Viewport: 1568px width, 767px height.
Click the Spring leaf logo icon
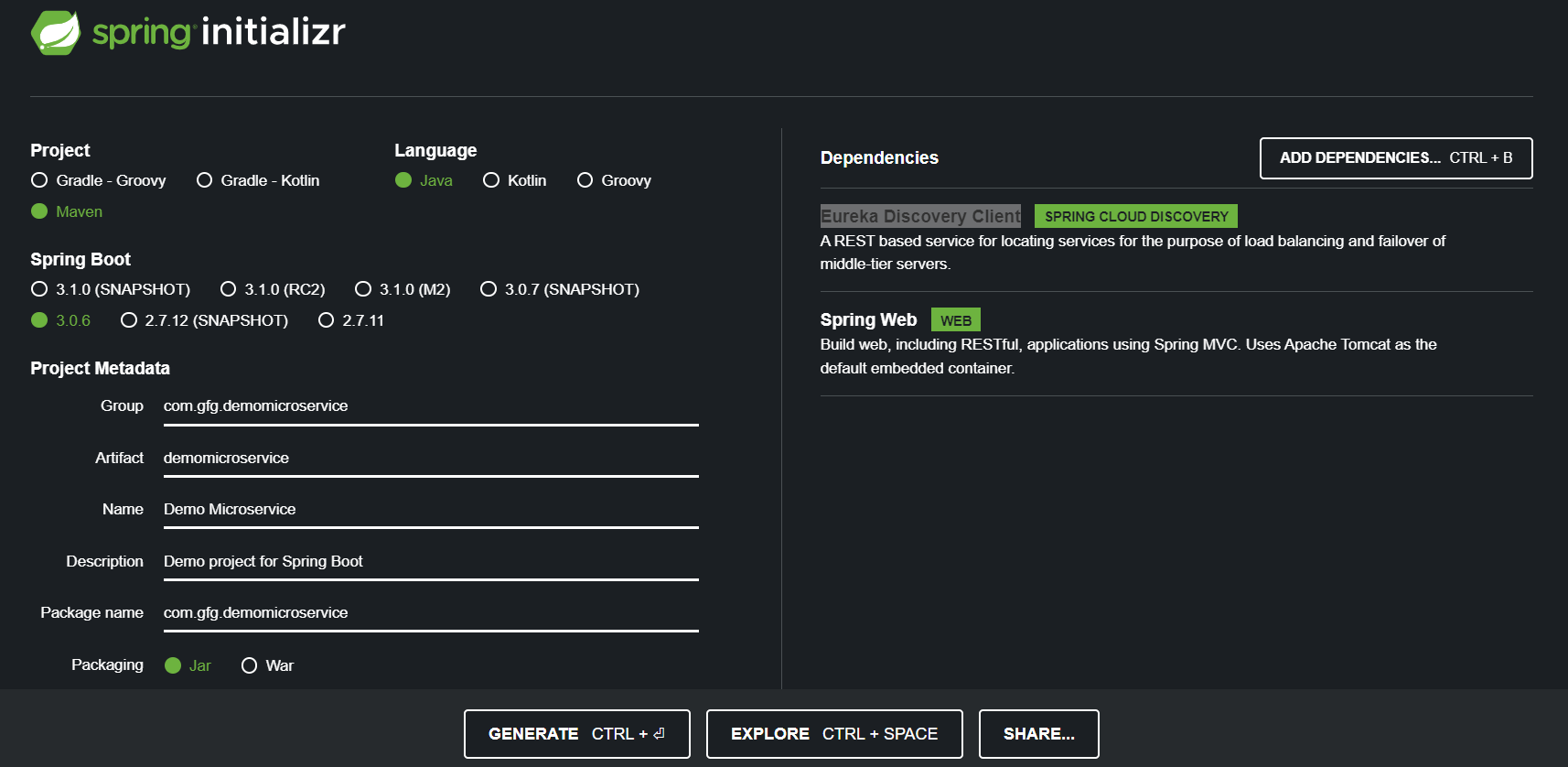click(57, 33)
